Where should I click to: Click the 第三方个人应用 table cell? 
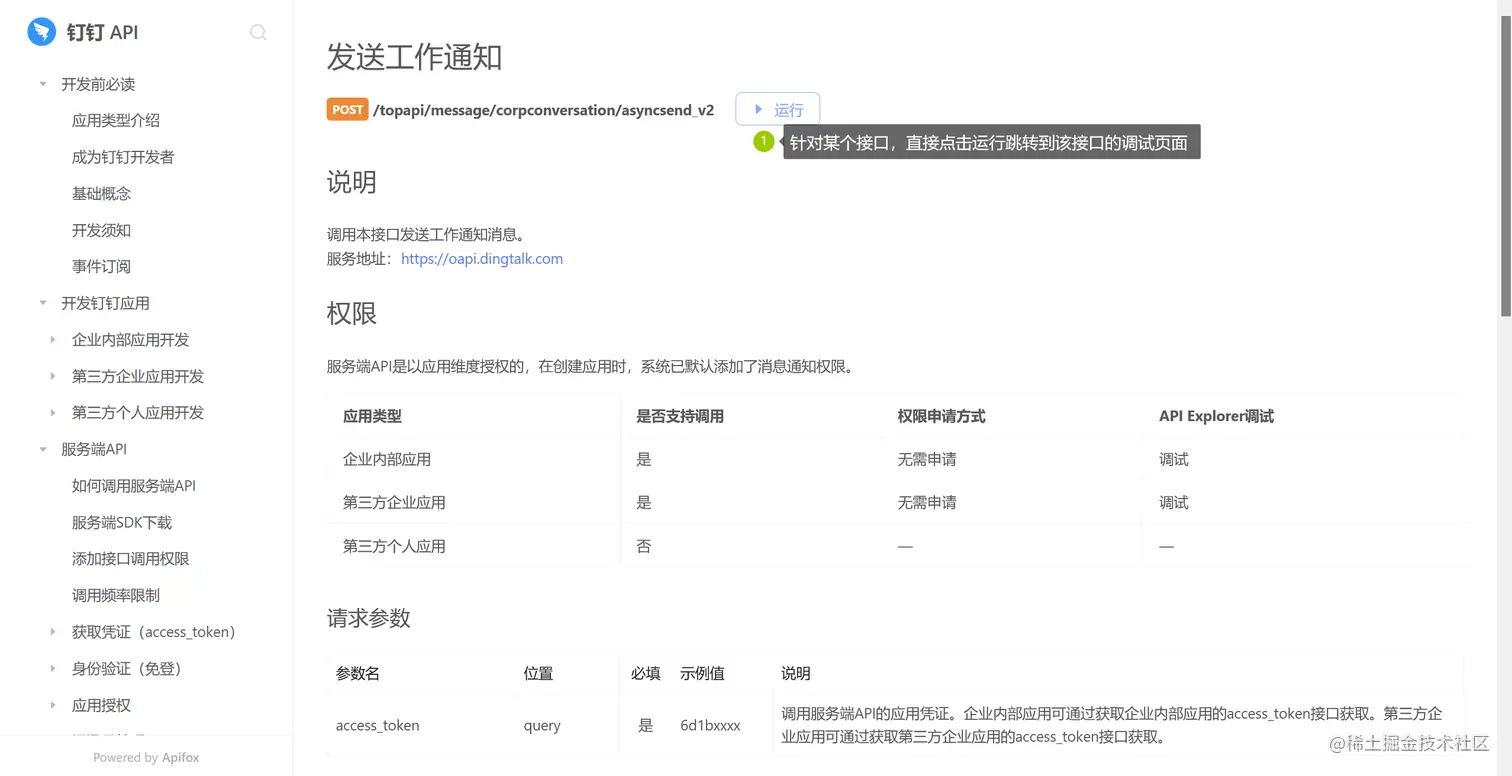[394, 546]
